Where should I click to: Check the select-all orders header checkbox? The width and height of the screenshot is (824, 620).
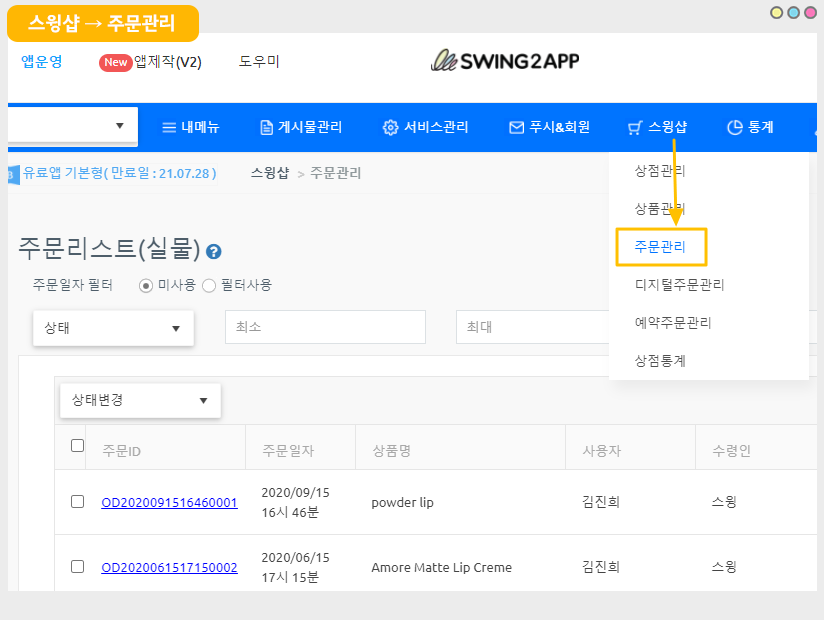78,446
